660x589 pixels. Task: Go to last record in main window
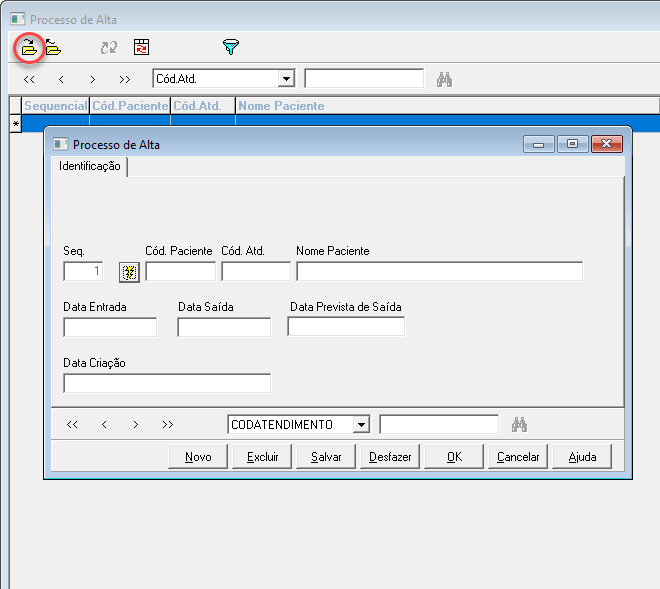pos(125,79)
